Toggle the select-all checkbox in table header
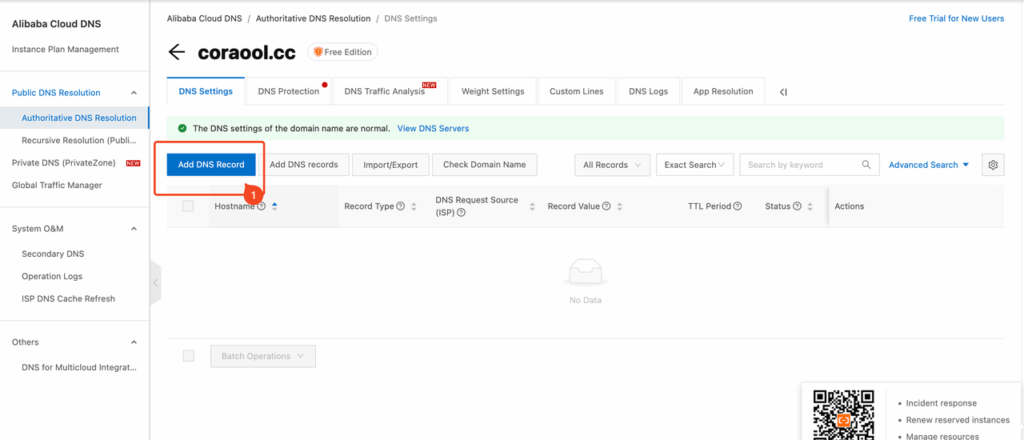This screenshot has height=440, width=1024. click(x=188, y=206)
